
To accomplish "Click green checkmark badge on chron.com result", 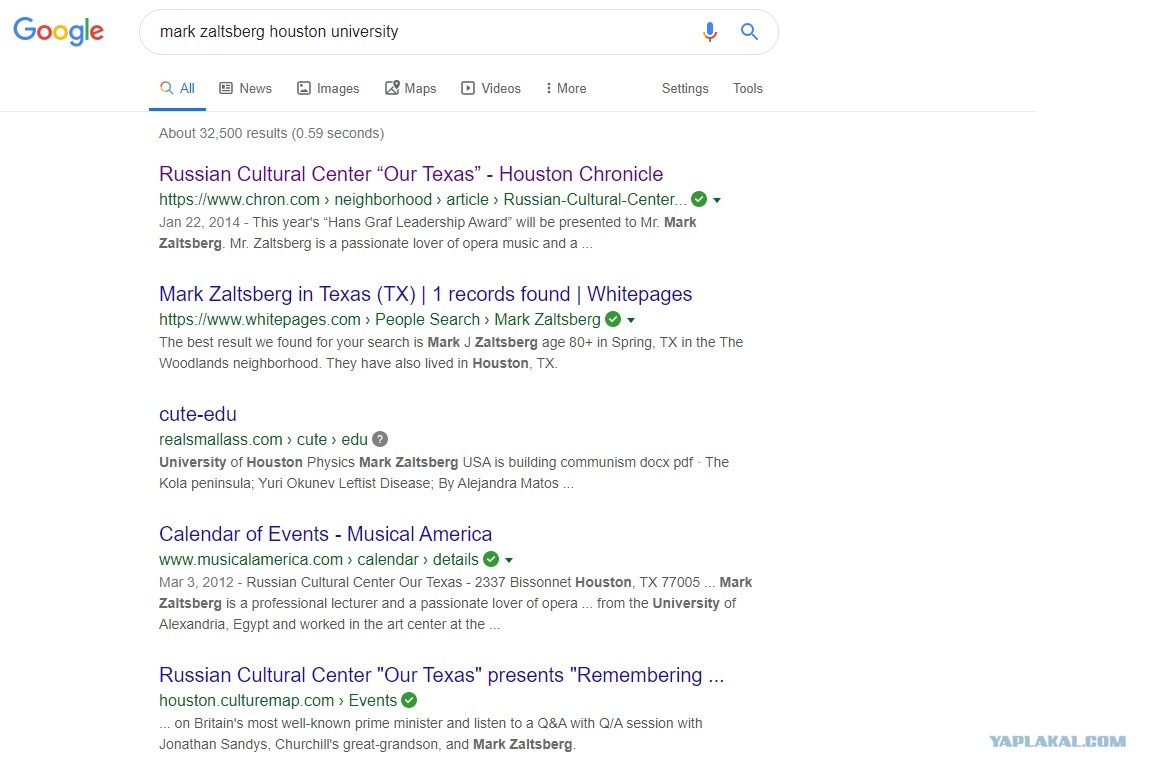I will tap(699, 199).
